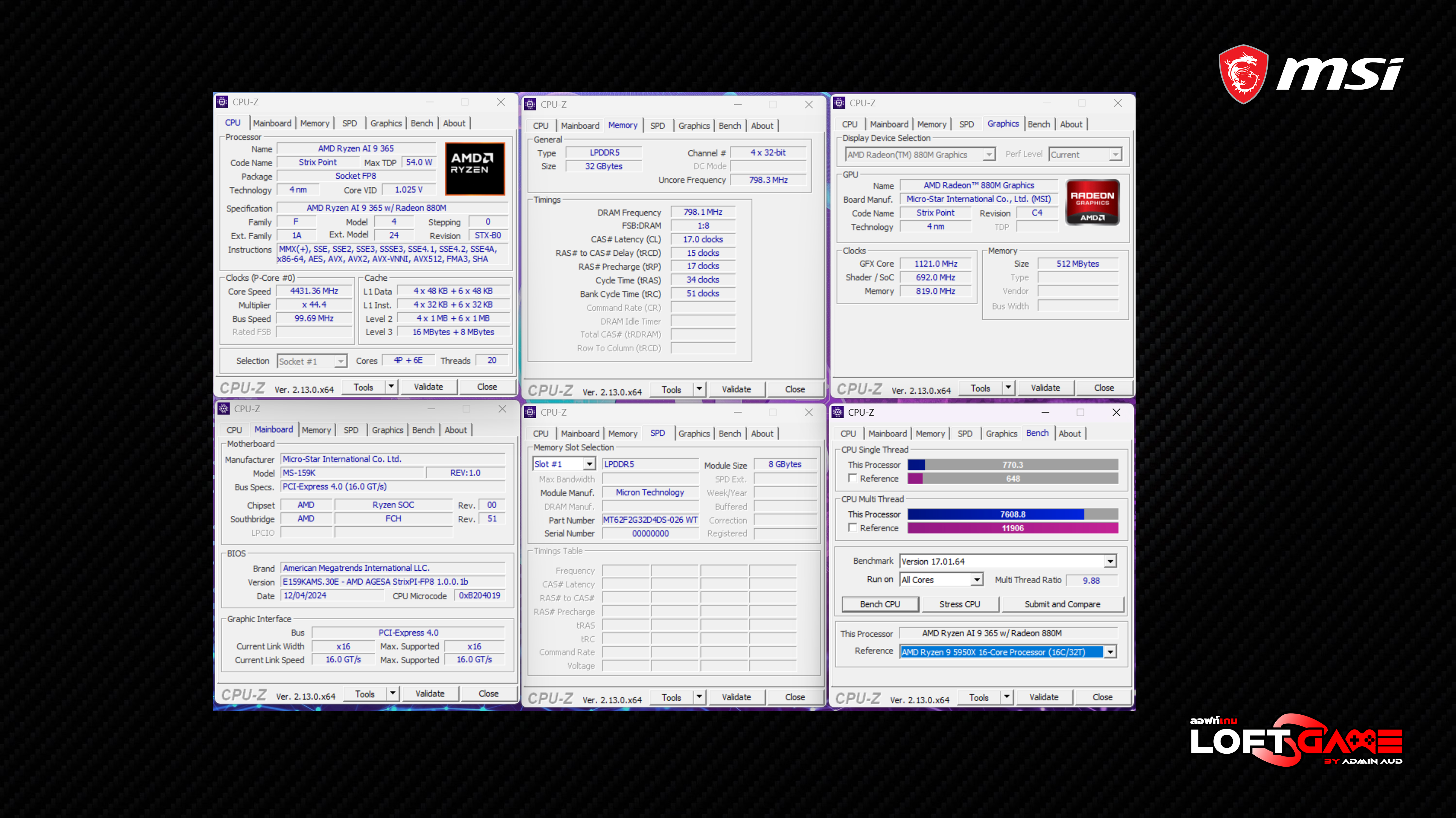Expand the Tools arrow in the Motherboard window
Screen dimensions: 1456x818
click(x=393, y=694)
